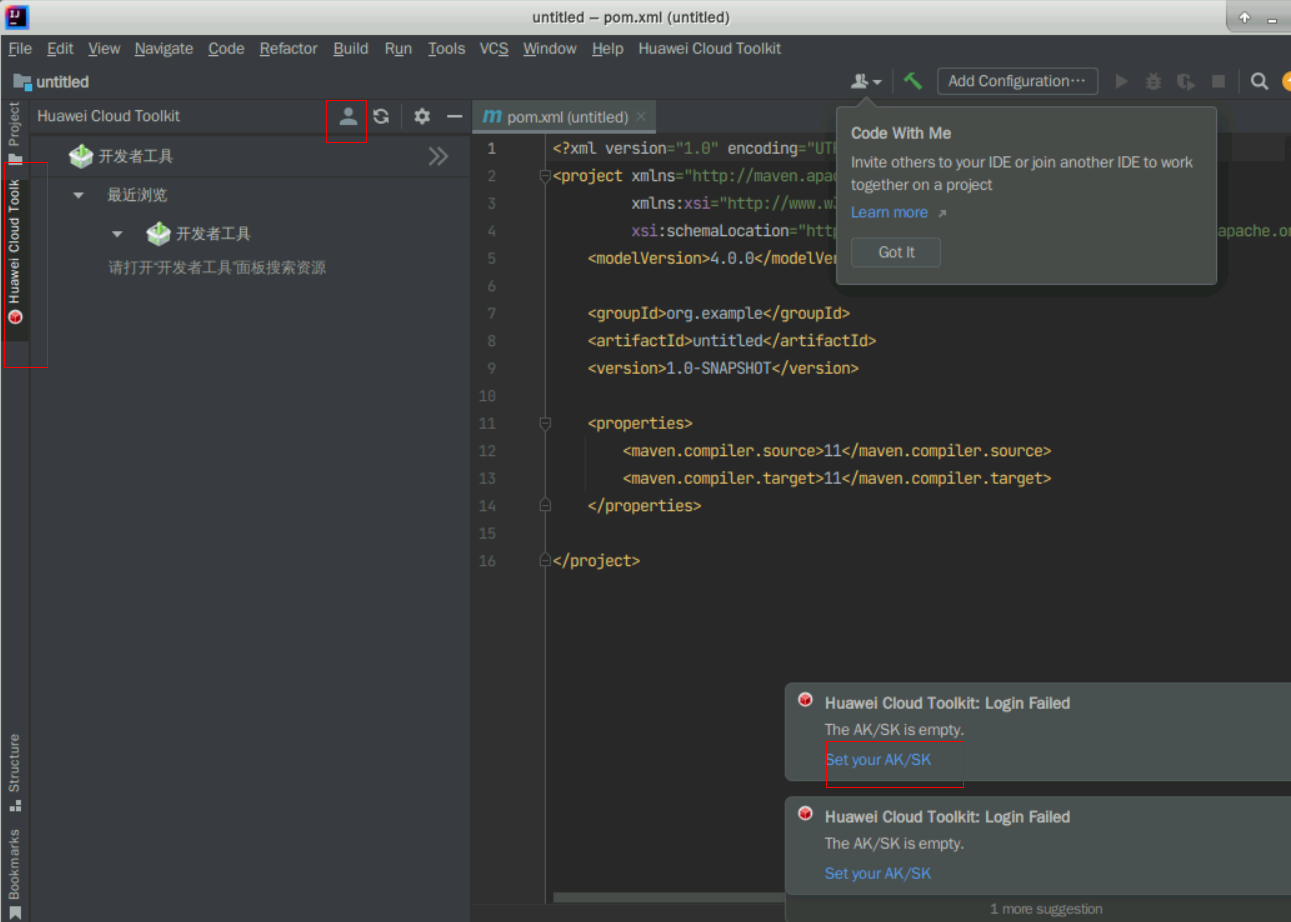The image size is (1291, 922).
Task: Open the Huawei Cloud Toolkit menu
Action: tap(709, 48)
